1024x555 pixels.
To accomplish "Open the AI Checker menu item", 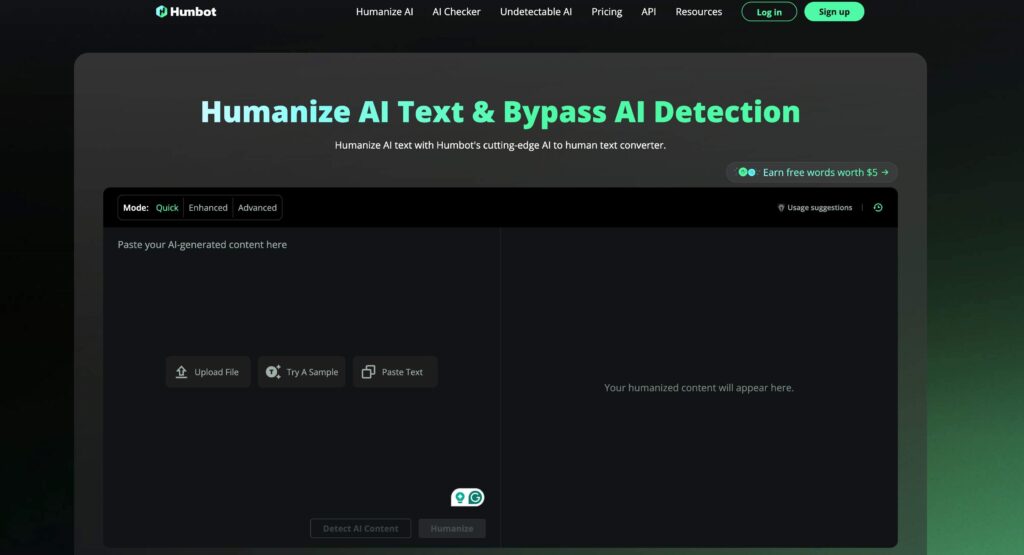I will point(456,12).
